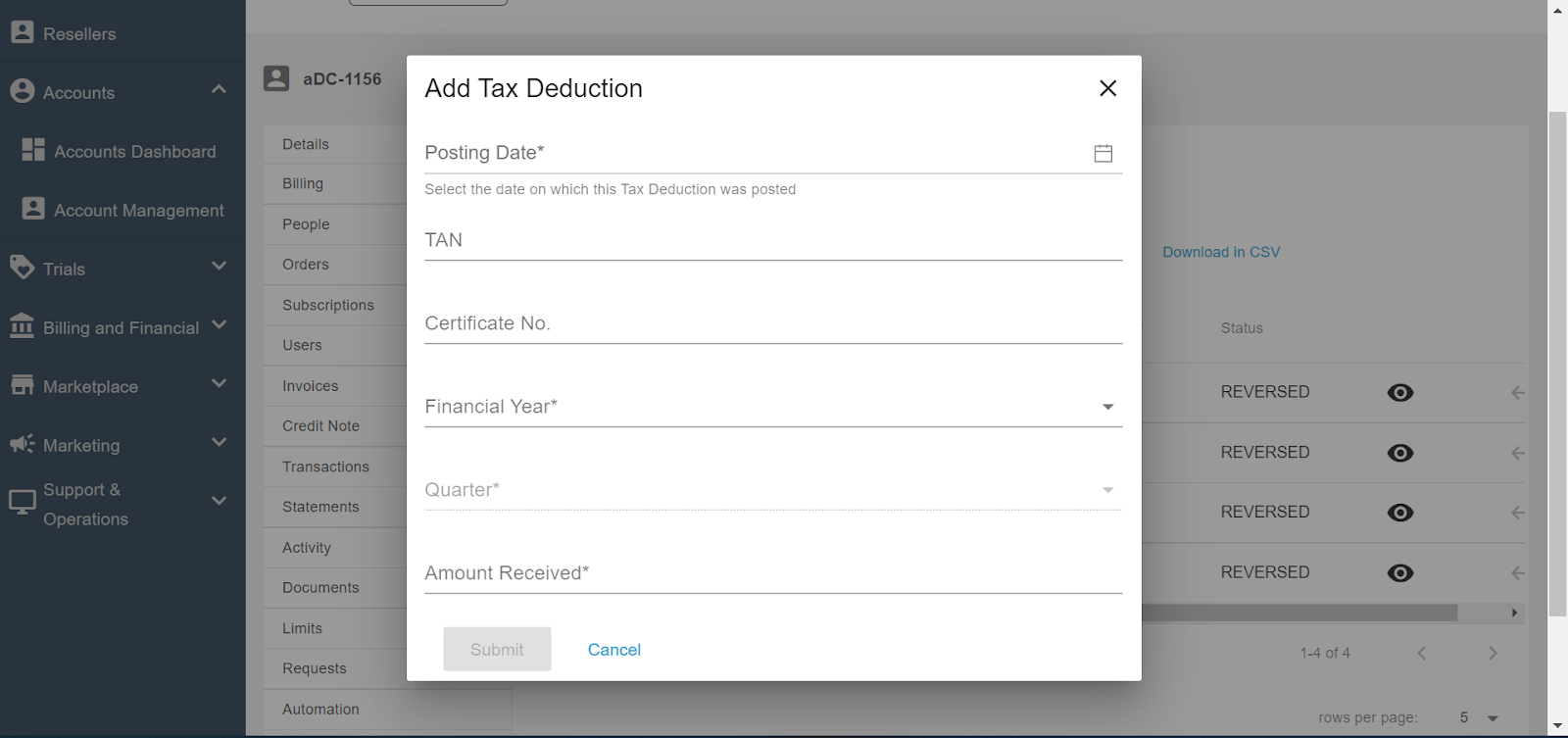Image resolution: width=1568 pixels, height=738 pixels.
Task: View the third REVERSED row eye icon
Action: tap(1400, 513)
